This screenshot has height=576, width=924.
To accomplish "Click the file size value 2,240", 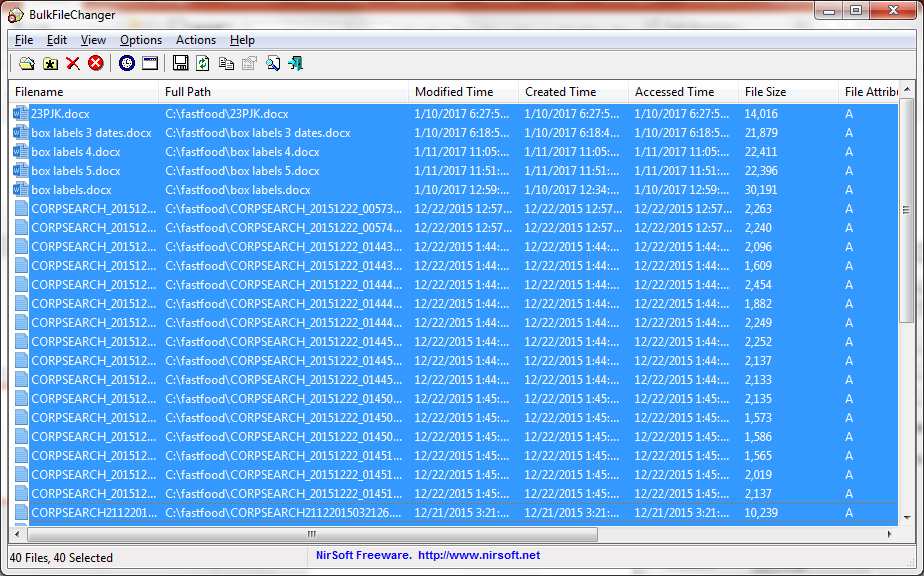I will click(x=758, y=228).
